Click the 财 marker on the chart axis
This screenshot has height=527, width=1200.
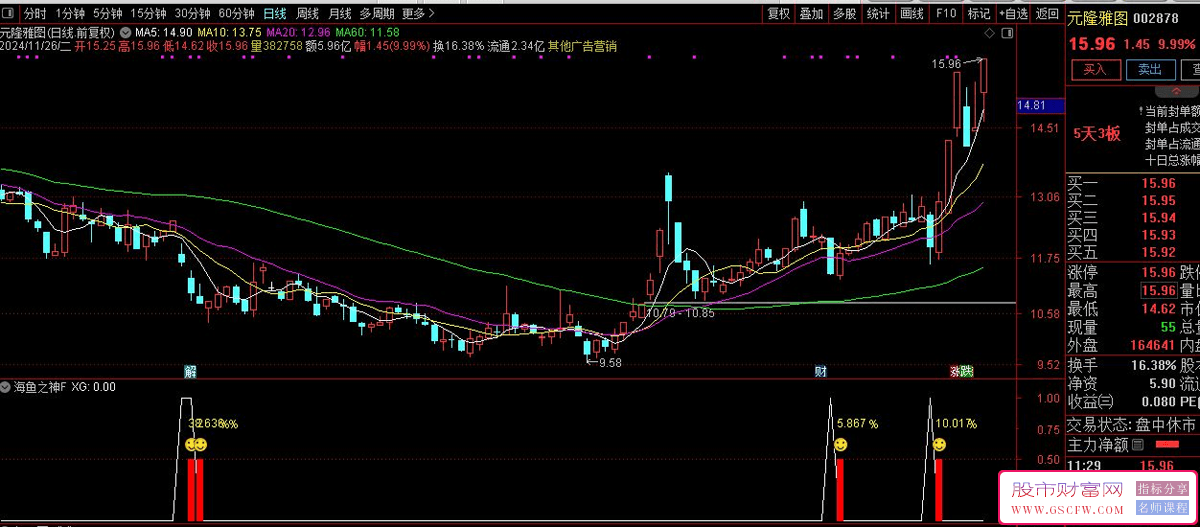coord(821,371)
